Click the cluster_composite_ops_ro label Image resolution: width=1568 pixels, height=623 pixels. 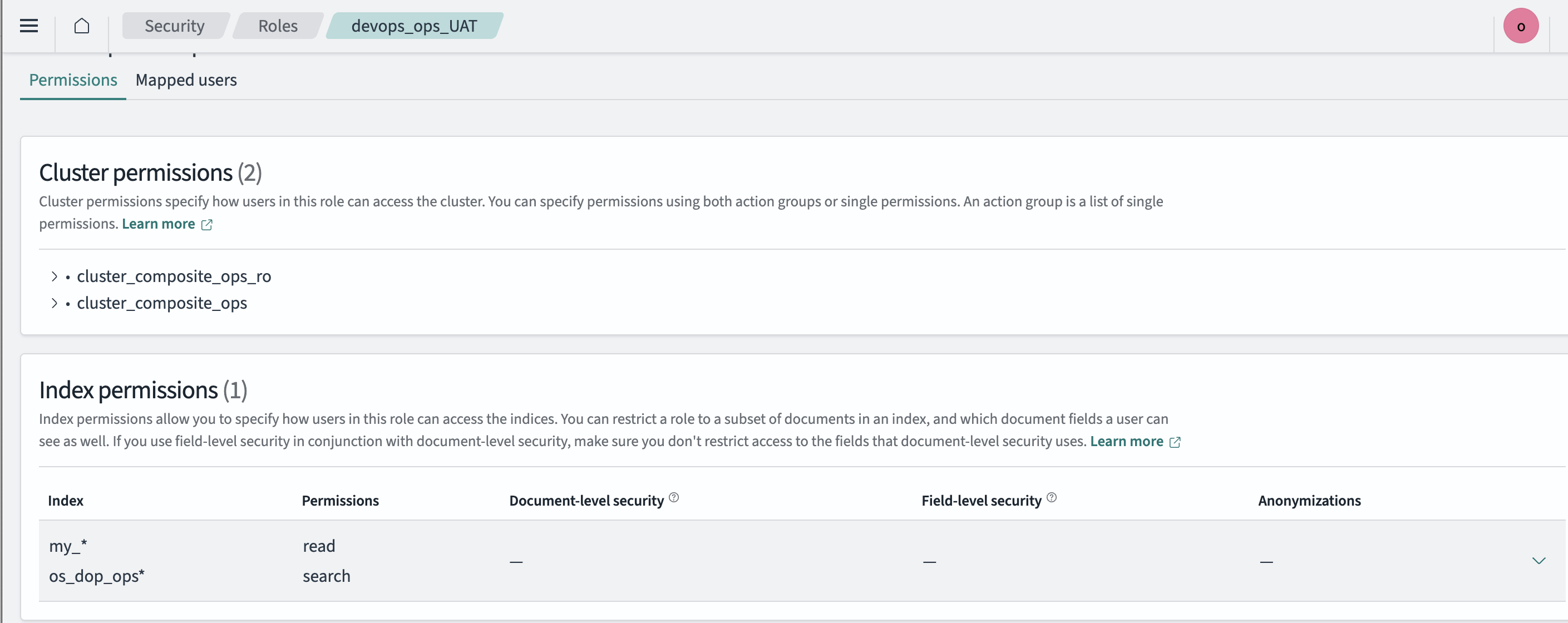pos(174,277)
